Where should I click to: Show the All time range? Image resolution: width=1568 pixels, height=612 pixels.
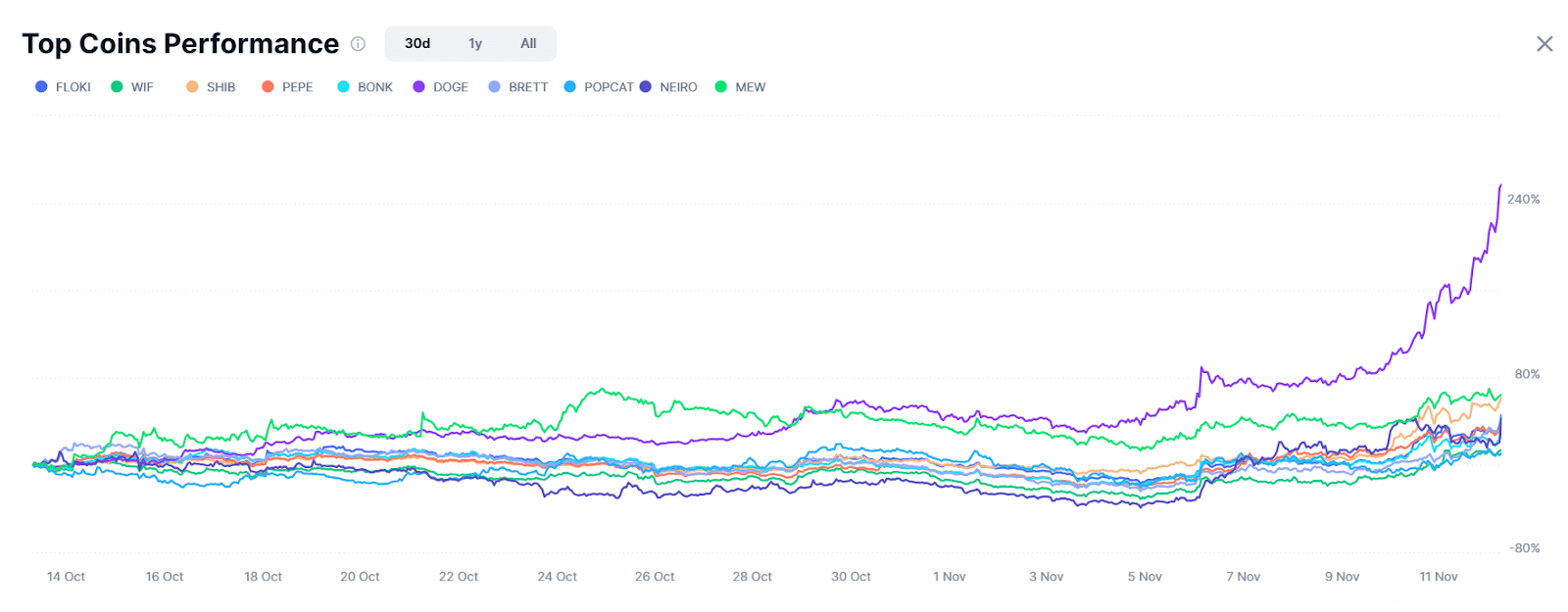click(x=528, y=44)
